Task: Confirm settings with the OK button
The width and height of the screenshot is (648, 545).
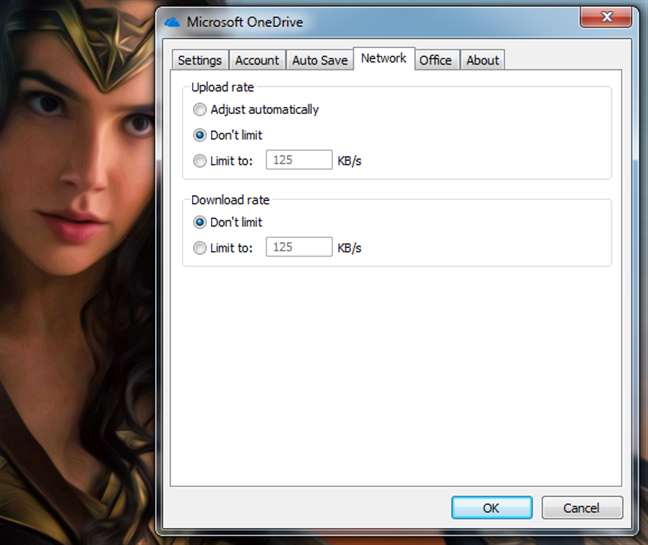Action: [492, 508]
